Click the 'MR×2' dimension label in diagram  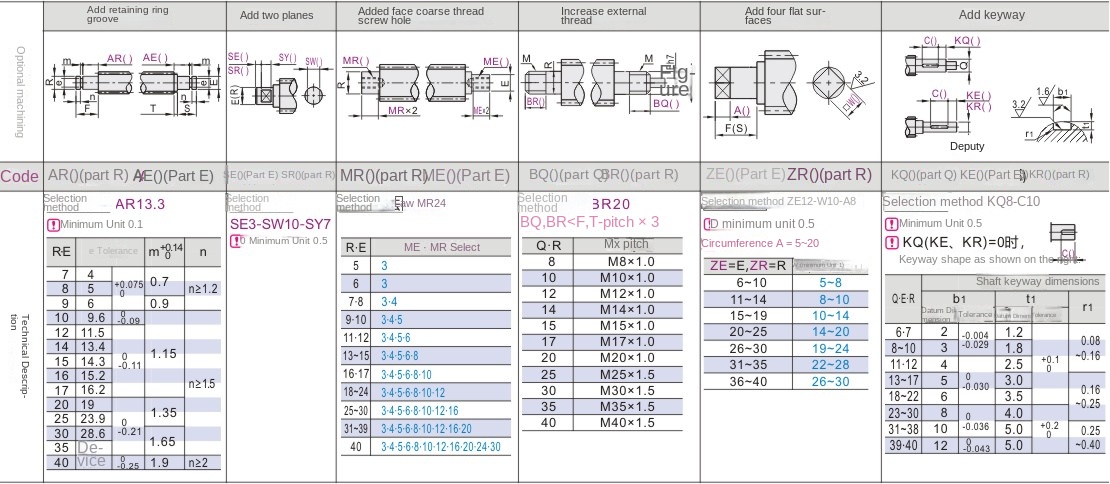[403, 111]
